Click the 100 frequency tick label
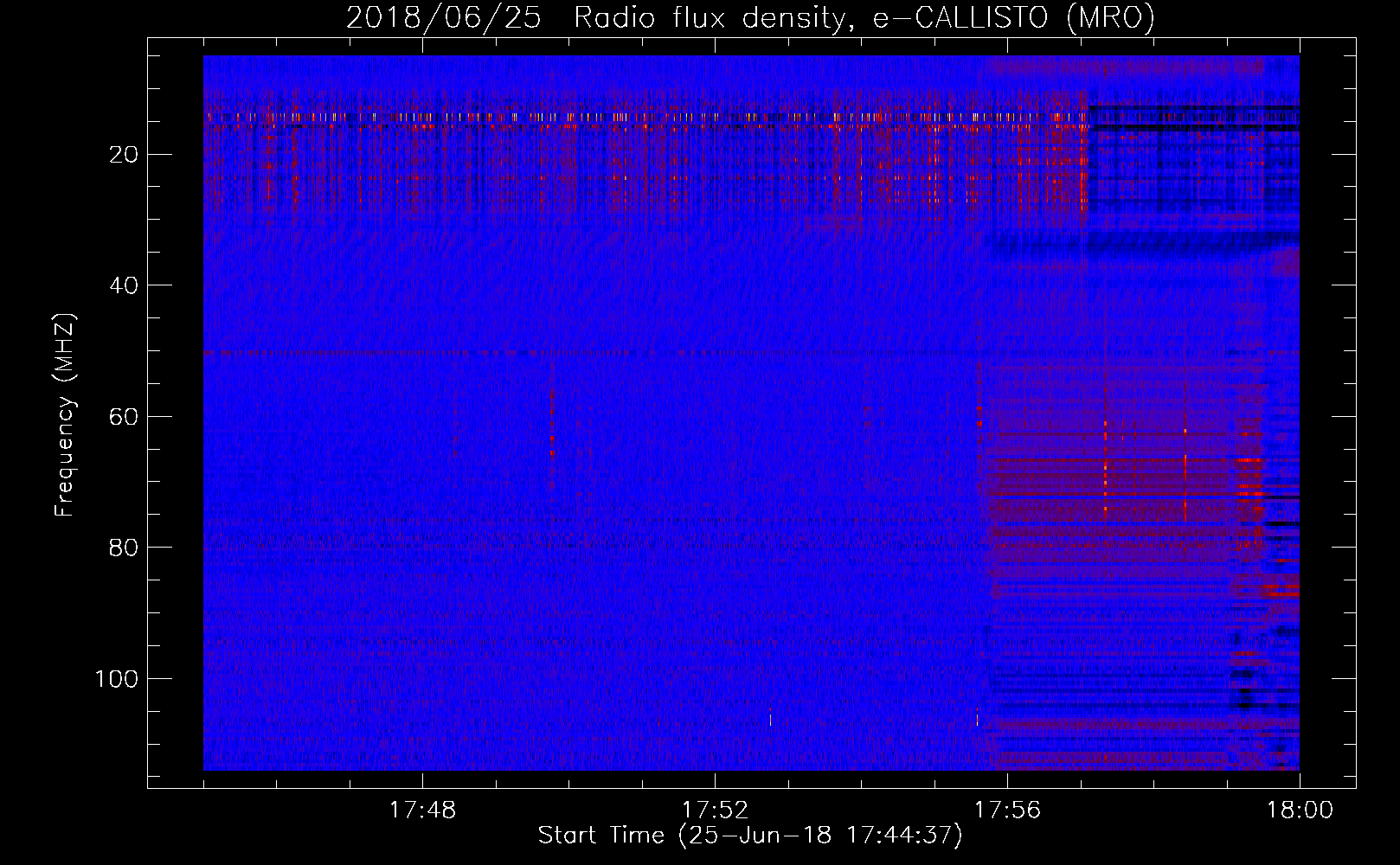 (117, 679)
